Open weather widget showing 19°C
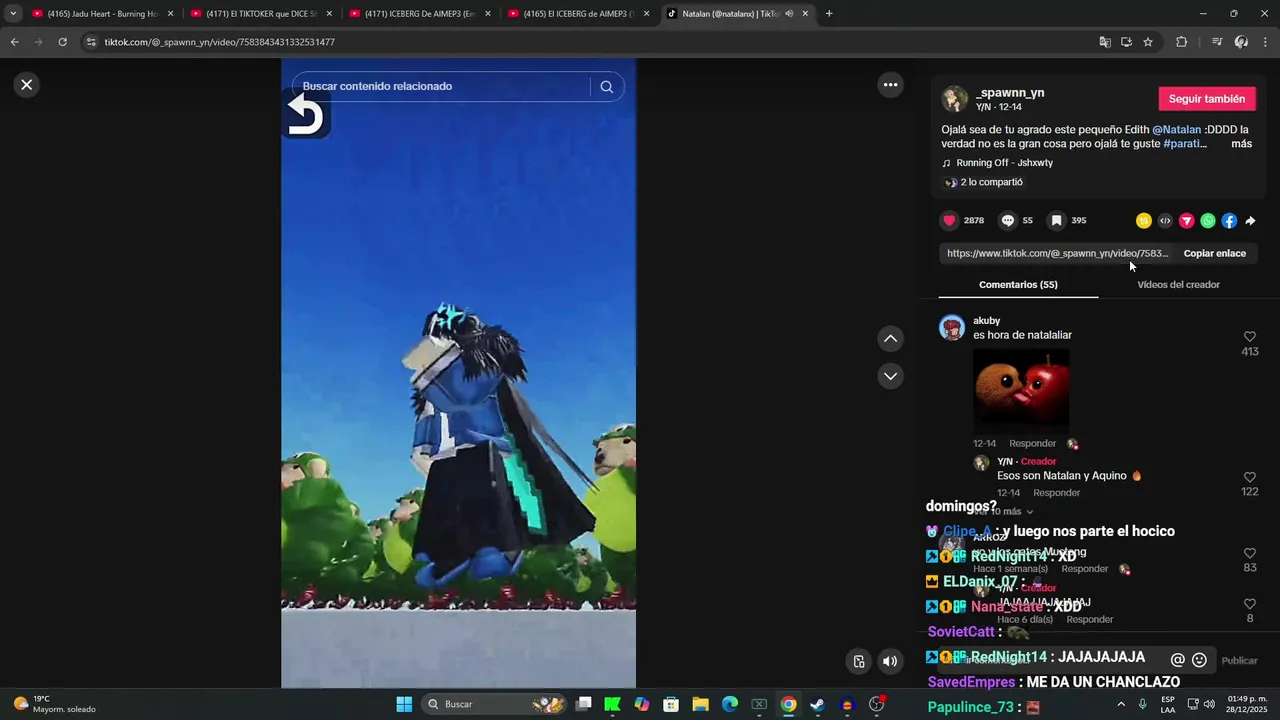The image size is (1280, 720). 56,704
